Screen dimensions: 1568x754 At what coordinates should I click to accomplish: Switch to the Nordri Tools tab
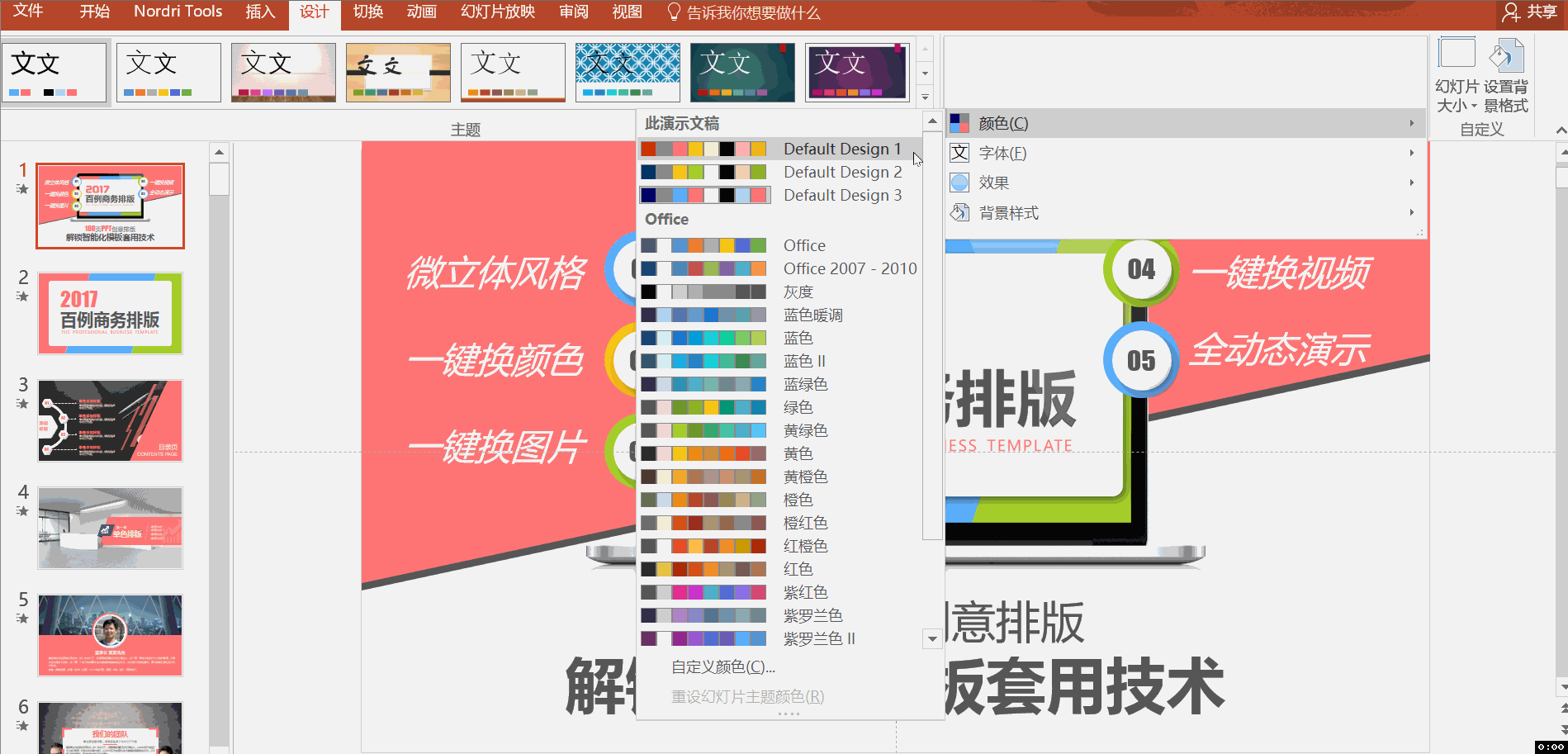tap(178, 12)
